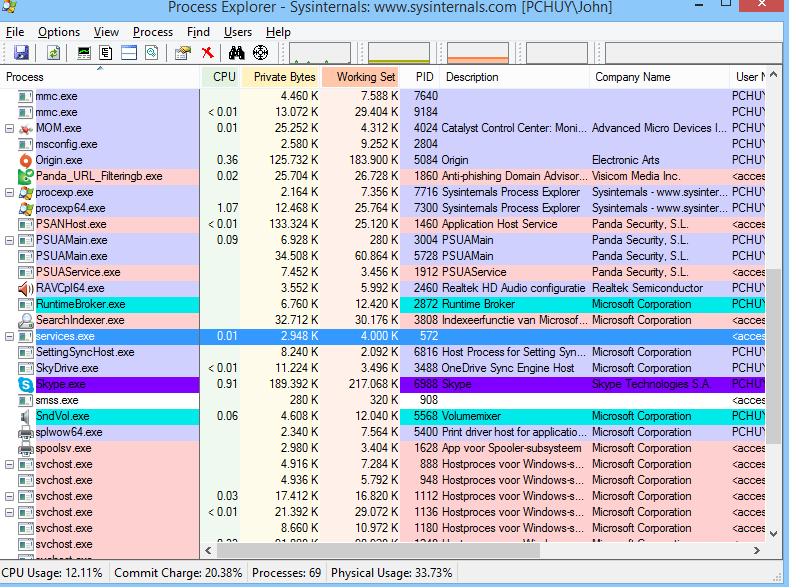This screenshot has height=587, width=789.
Task: Click the vertical scrollbar up arrow
Action: click(773, 75)
